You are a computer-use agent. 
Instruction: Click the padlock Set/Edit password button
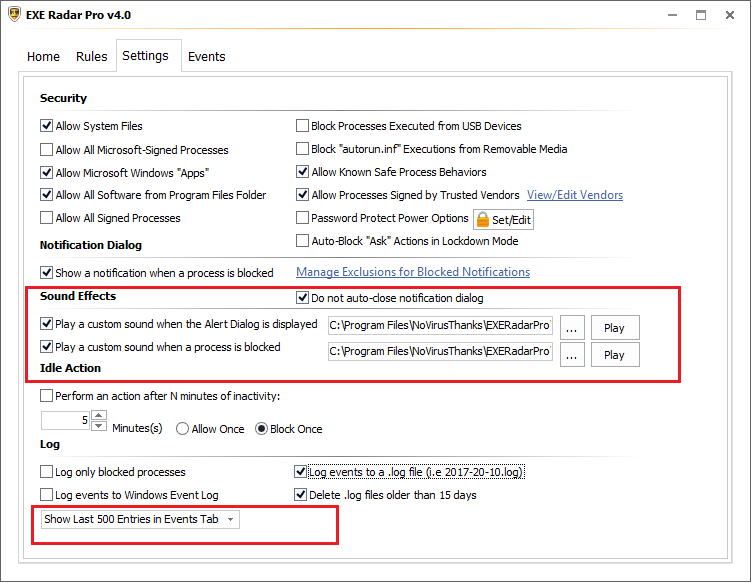504,219
